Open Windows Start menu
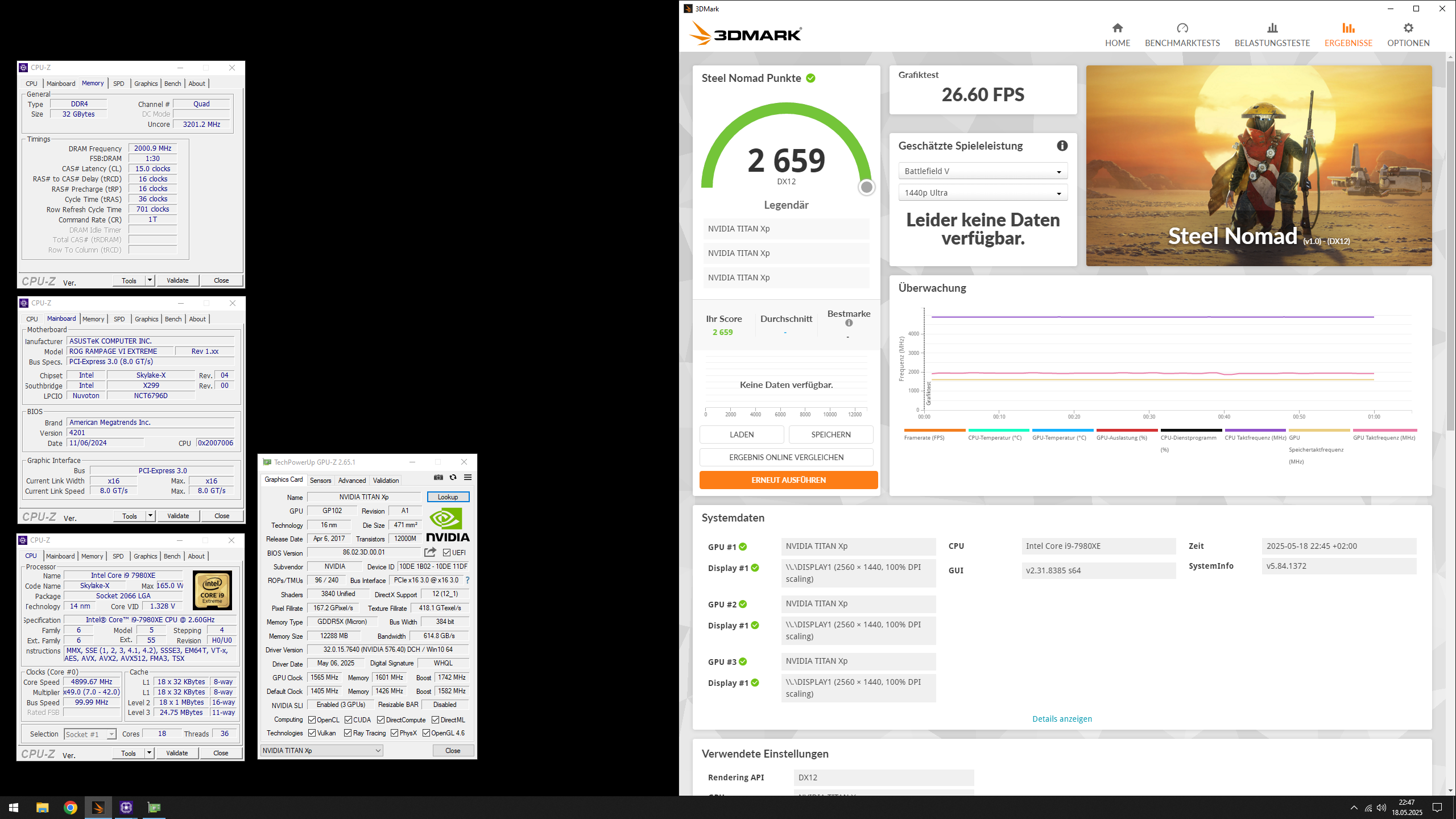 click(x=14, y=808)
